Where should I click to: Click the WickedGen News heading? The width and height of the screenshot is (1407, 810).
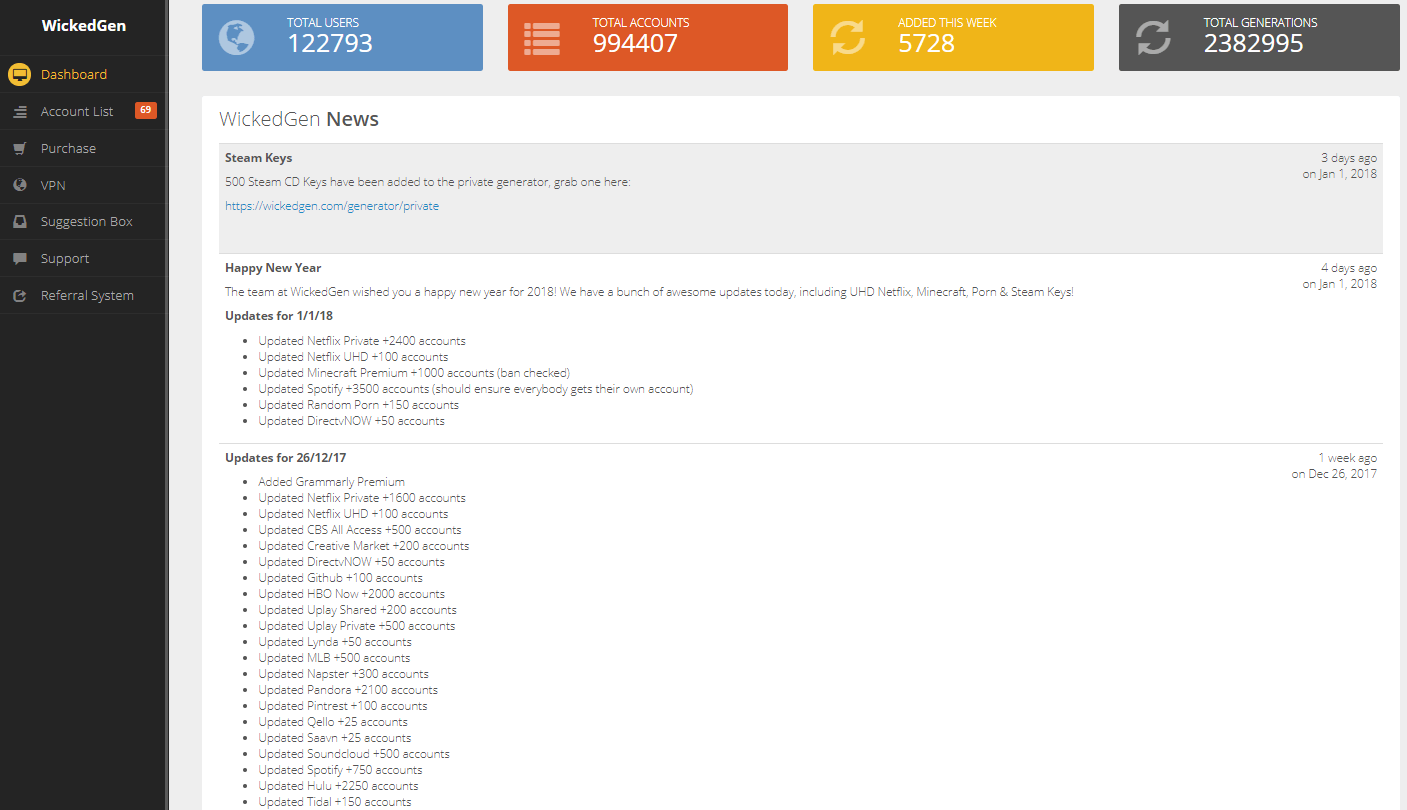pyautogui.click(x=299, y=119)
